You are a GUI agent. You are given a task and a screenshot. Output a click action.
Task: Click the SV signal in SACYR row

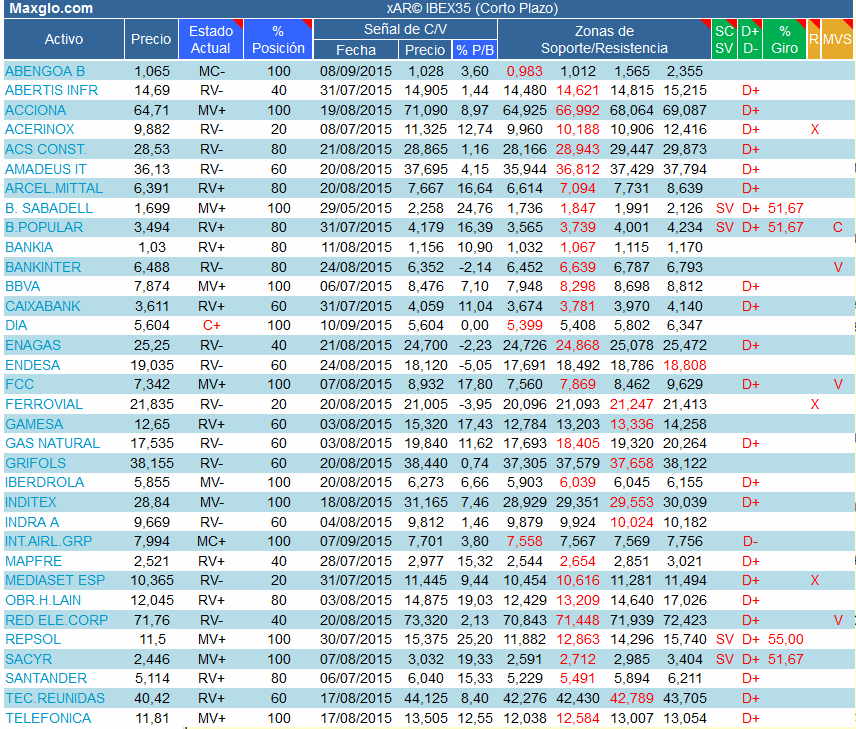tap(724, 659)
